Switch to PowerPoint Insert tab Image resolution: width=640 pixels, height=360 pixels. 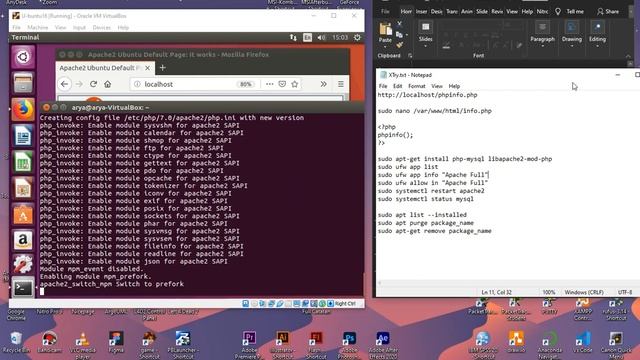(x=421, y=11)
